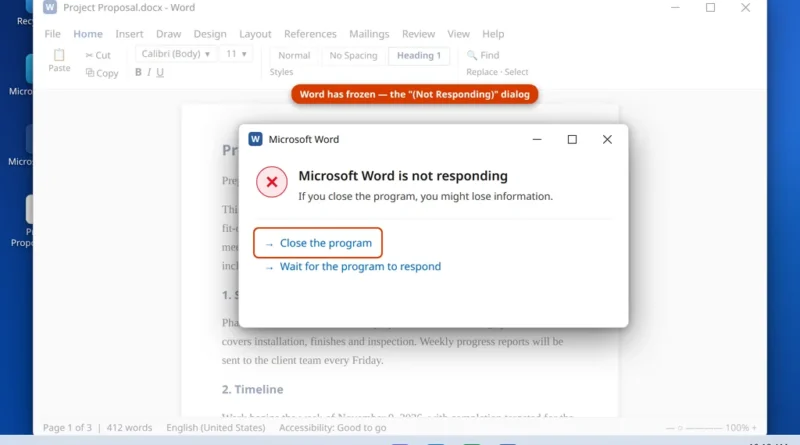Image resolution: width=800 pixels, height=445 pixels.
Task: Click the 412 words count
Action: (x=129, y=428)
